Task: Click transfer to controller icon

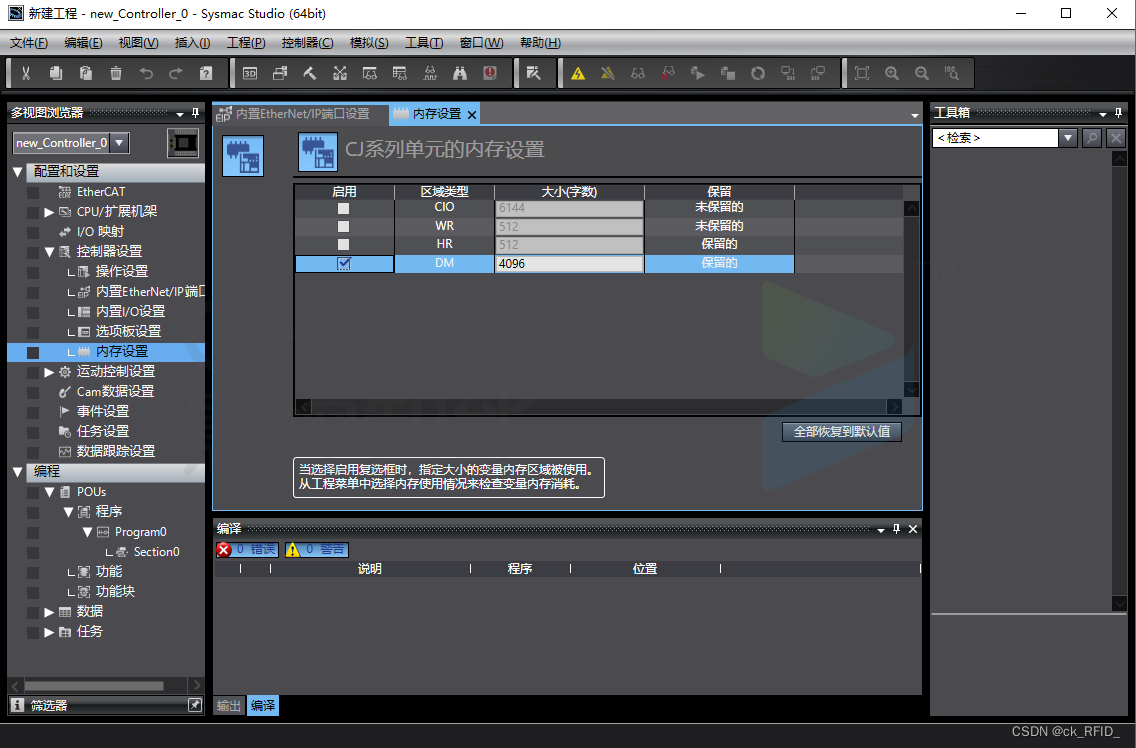Action: [788, 73]
